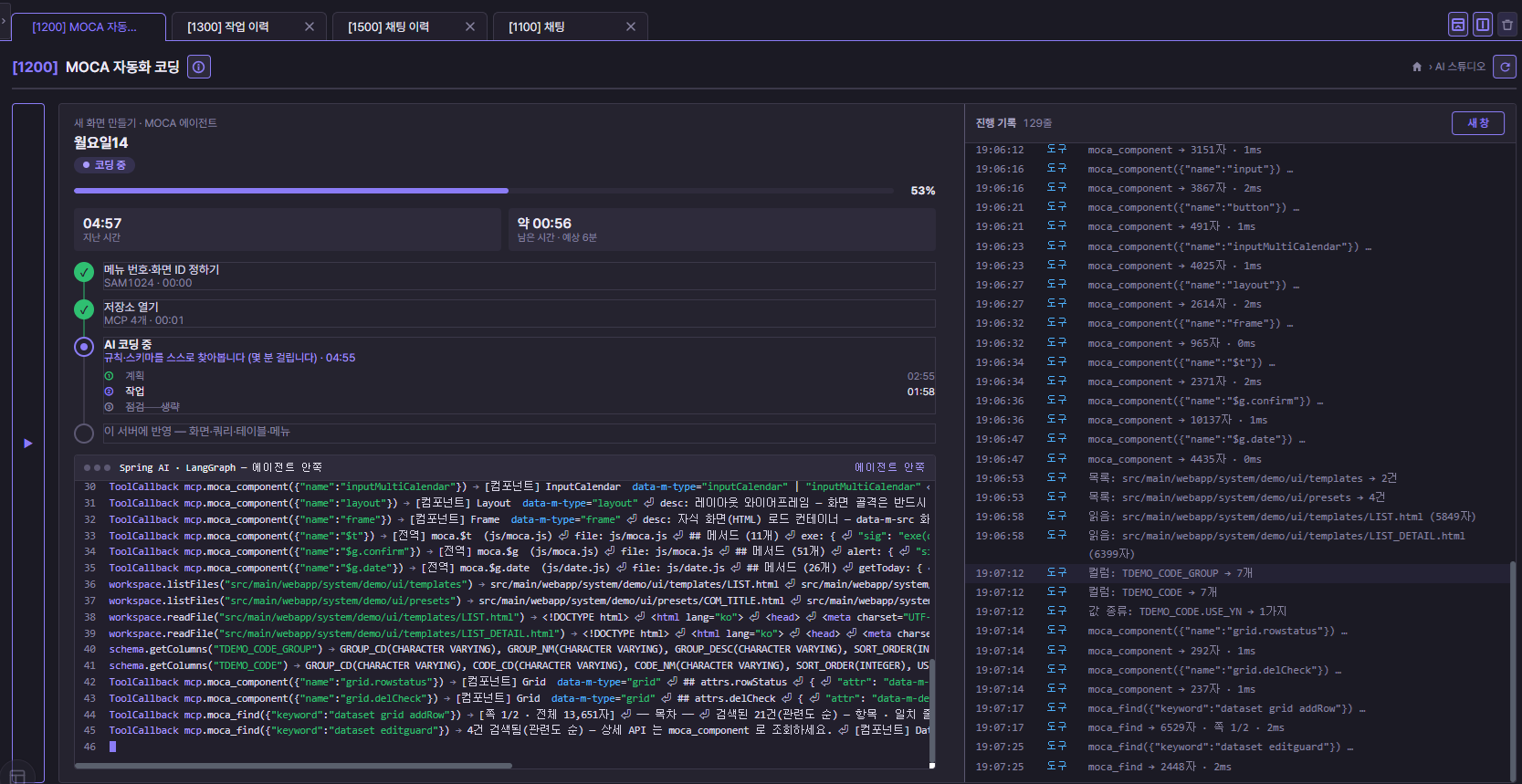Click the 저장소 열기 step title
This screenshot has width=1522, height=784.
click(131, 307)
